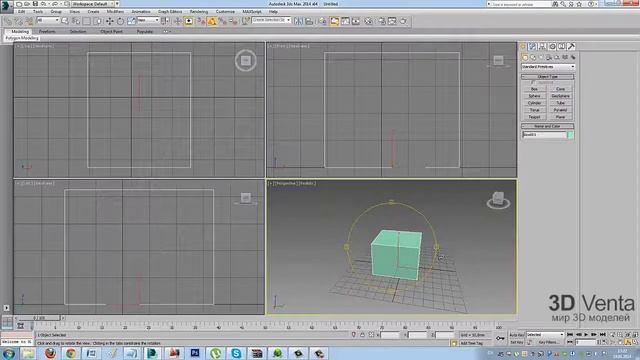Viewport: 640px width, 360px height.
Task: Open the Modifiers menu
Action: click(x=115, y=12)
